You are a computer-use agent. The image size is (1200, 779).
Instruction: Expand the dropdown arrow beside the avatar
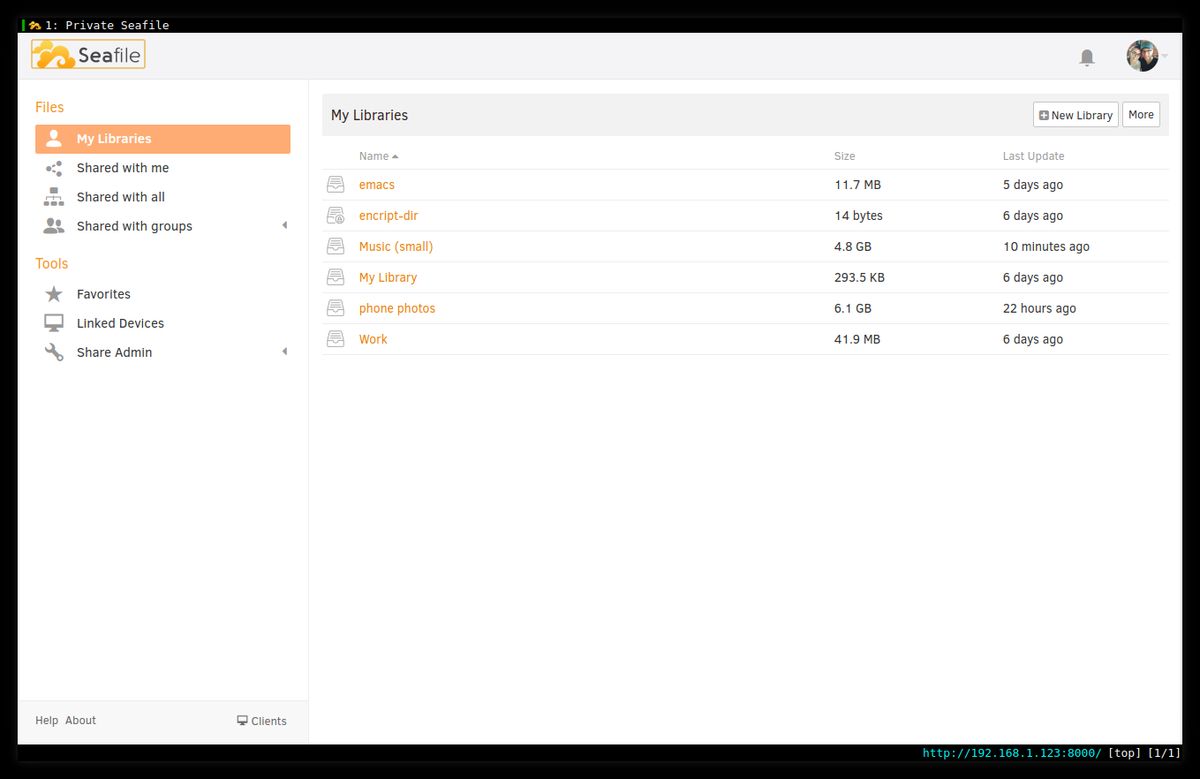(1164, 56)
